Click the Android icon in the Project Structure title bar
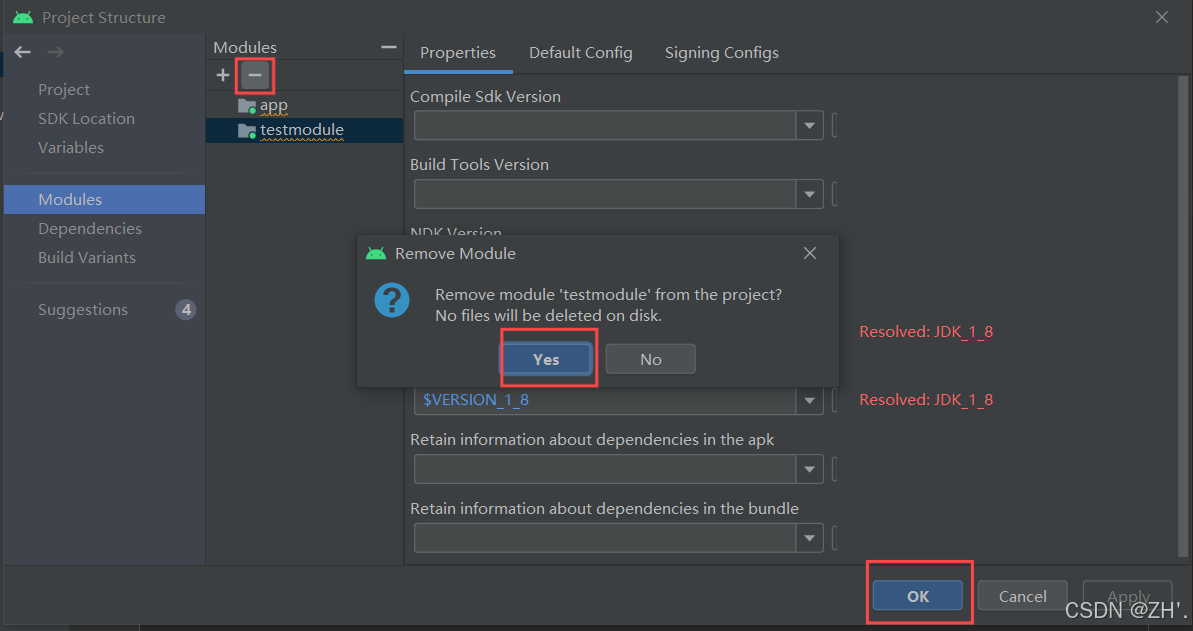This screenshot has height=631, width=1193. pyautogui.click(x=23, y=17)
